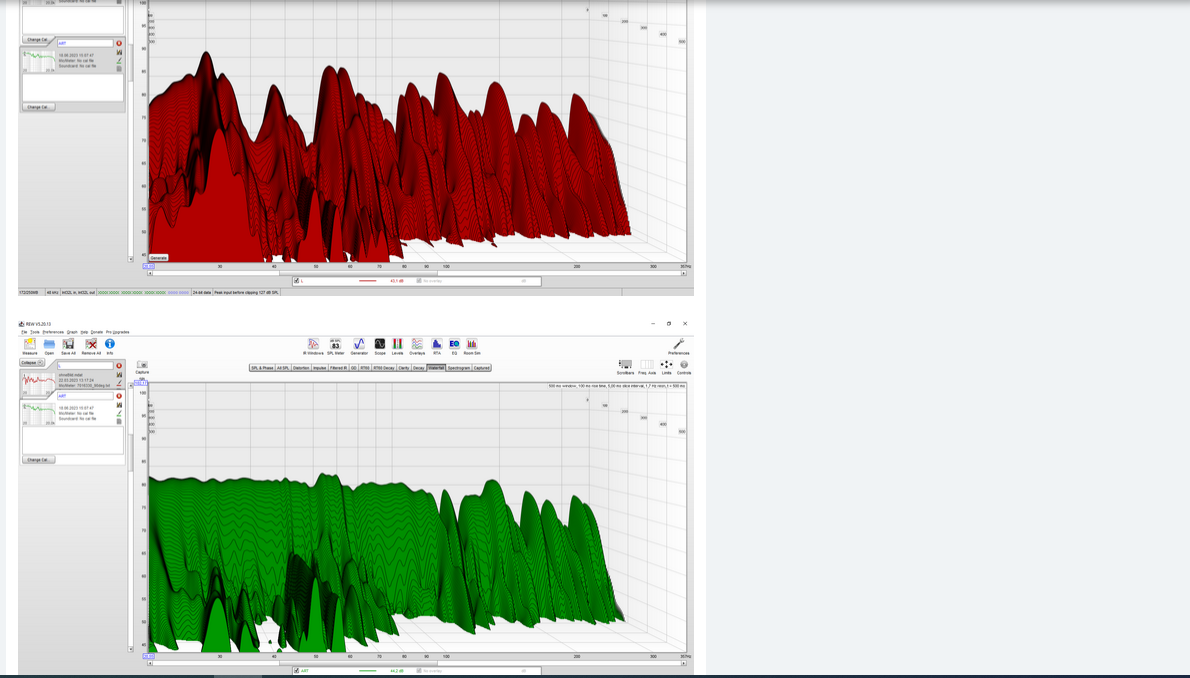Open the Graph menu

click(72, 332)
